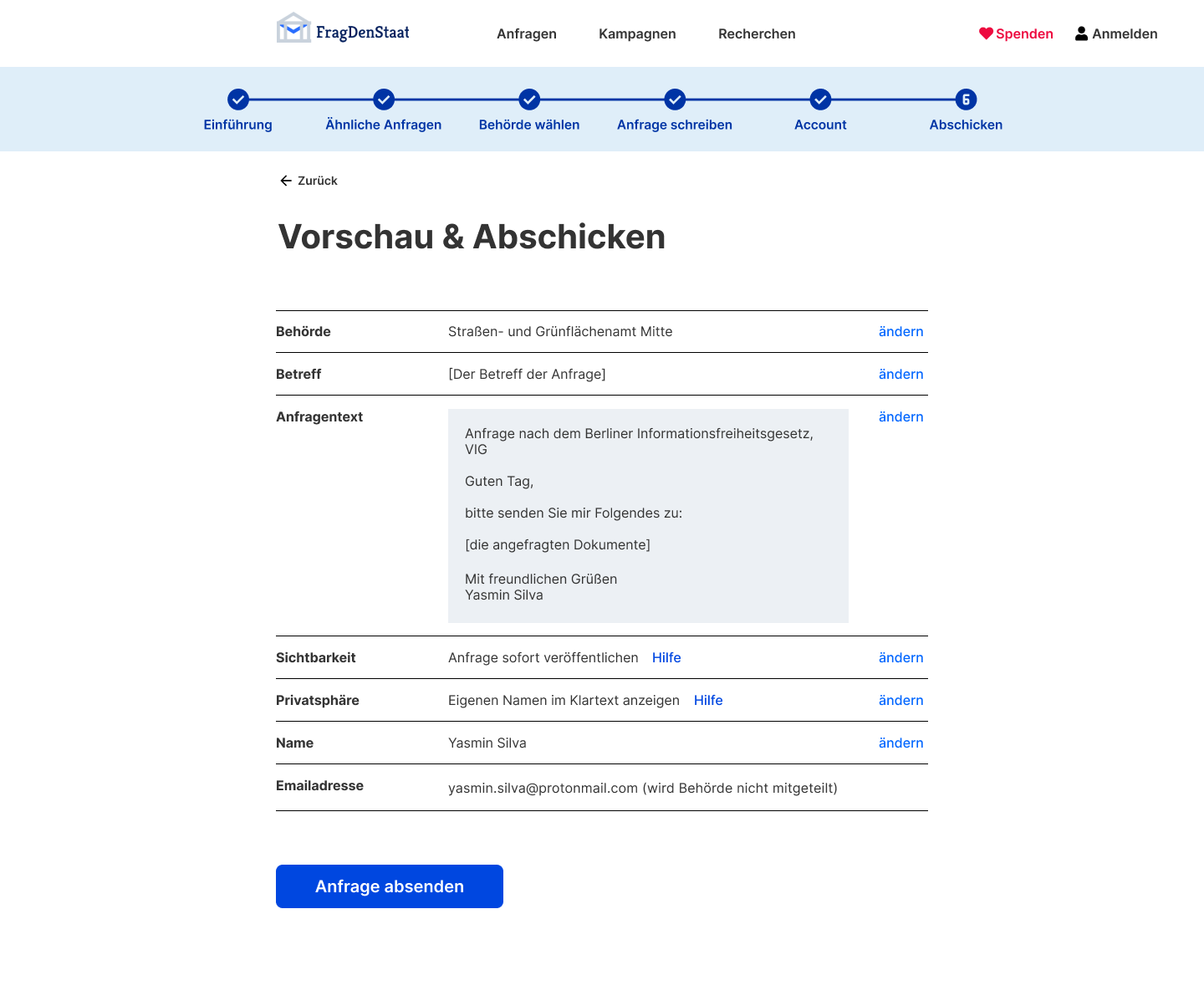Image resolution: width=1204 pixels, height=1006 pixels.
Task: Jump to the Einführung step label
Action: (238, 125)
